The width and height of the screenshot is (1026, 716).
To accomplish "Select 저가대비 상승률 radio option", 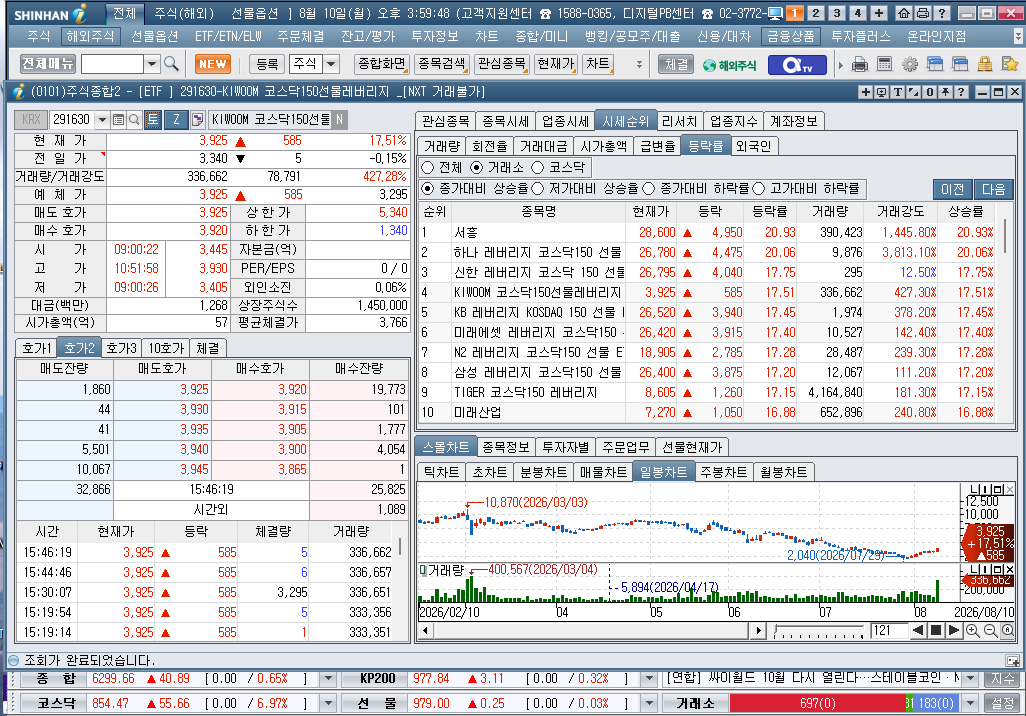I will pyautogui.click(x=538, y=188).
